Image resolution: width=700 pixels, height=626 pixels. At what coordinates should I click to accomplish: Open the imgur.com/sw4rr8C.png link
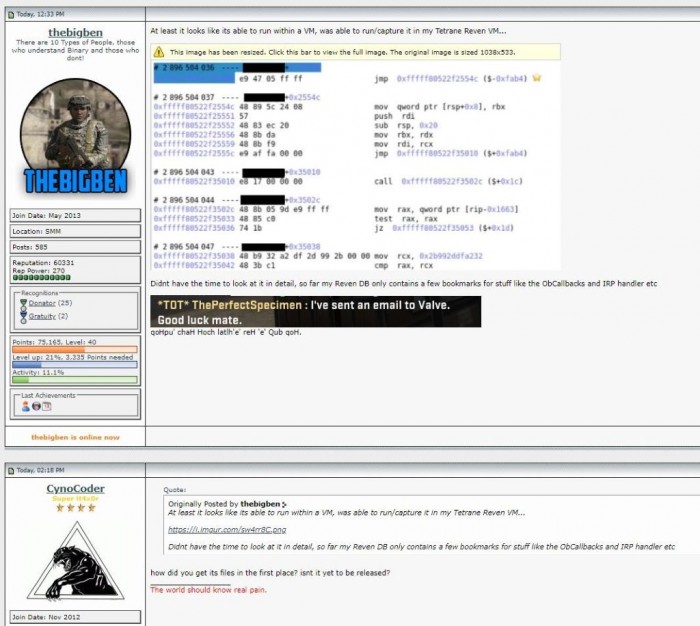pos(227,530)
